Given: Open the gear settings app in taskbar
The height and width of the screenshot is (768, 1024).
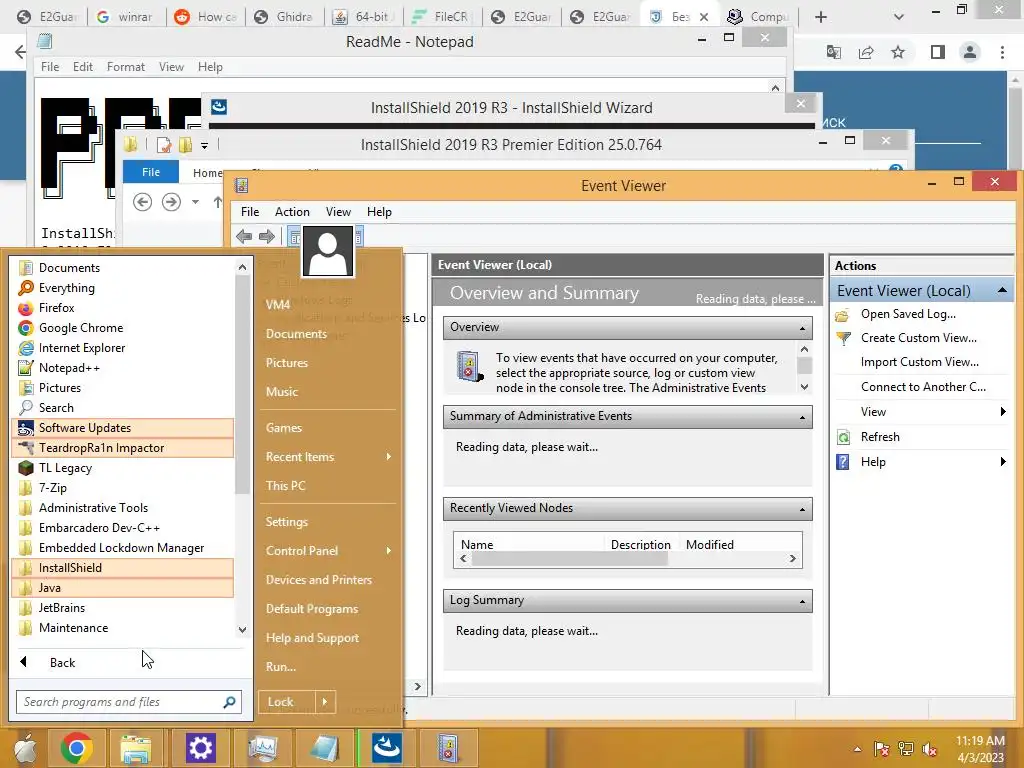Looking at the screenshot, I should pos(200,748).
